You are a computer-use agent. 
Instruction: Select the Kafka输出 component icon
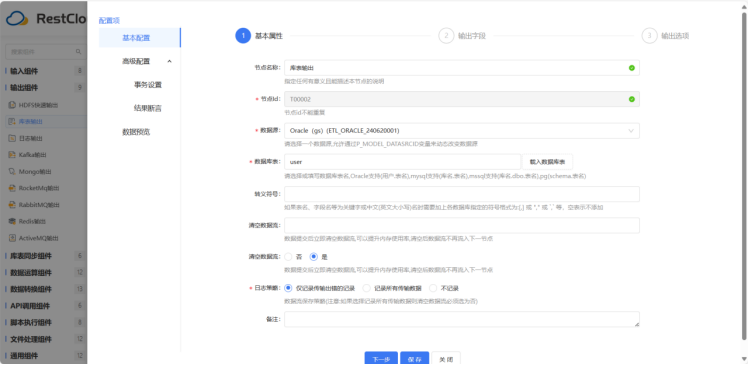pyautogui.click(x=12, y=155)
